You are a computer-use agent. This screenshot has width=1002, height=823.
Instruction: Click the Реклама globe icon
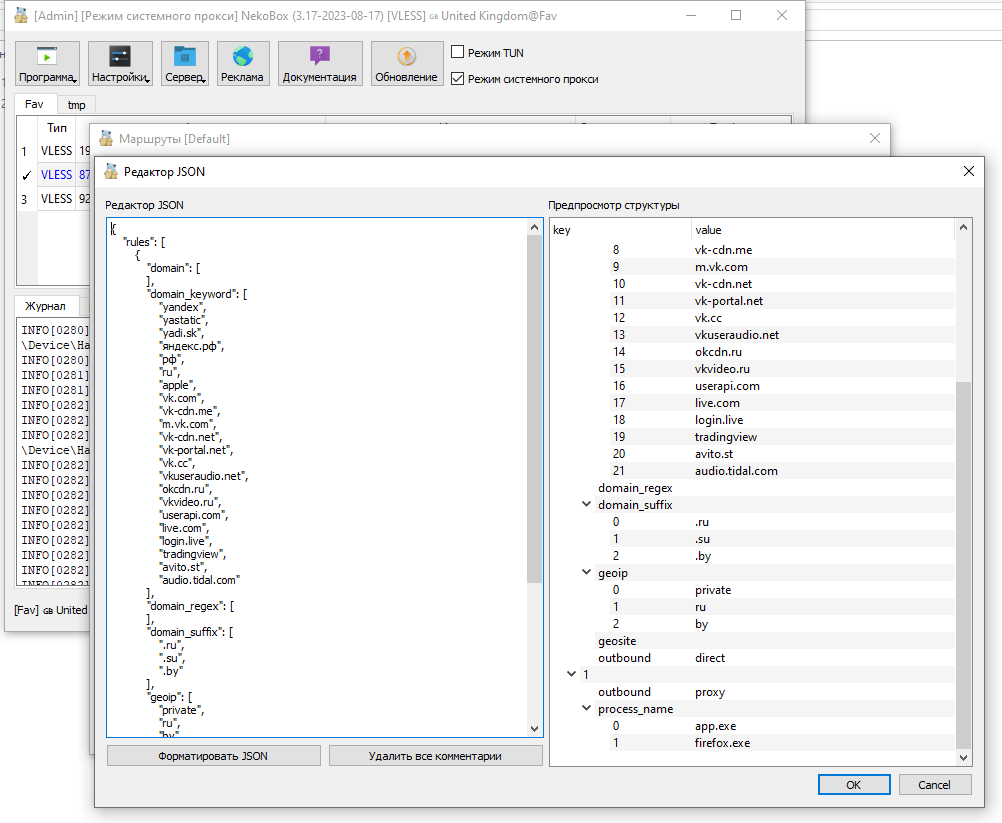point(243,64)
